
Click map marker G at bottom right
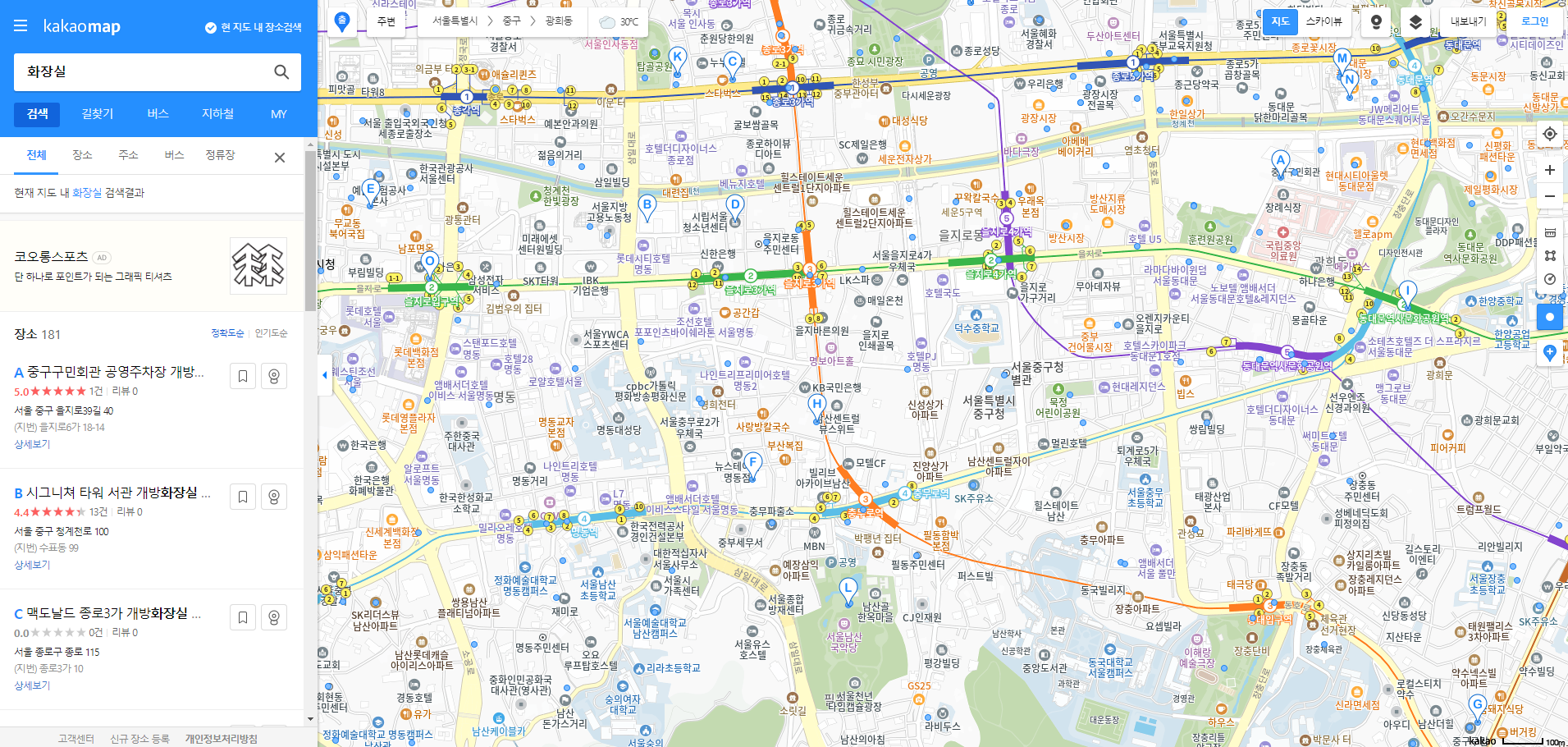(1478, 706)
